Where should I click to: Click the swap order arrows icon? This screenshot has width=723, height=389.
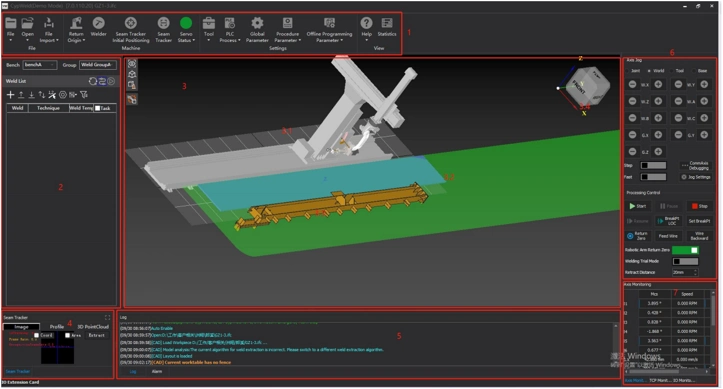[x=41, y=94]
